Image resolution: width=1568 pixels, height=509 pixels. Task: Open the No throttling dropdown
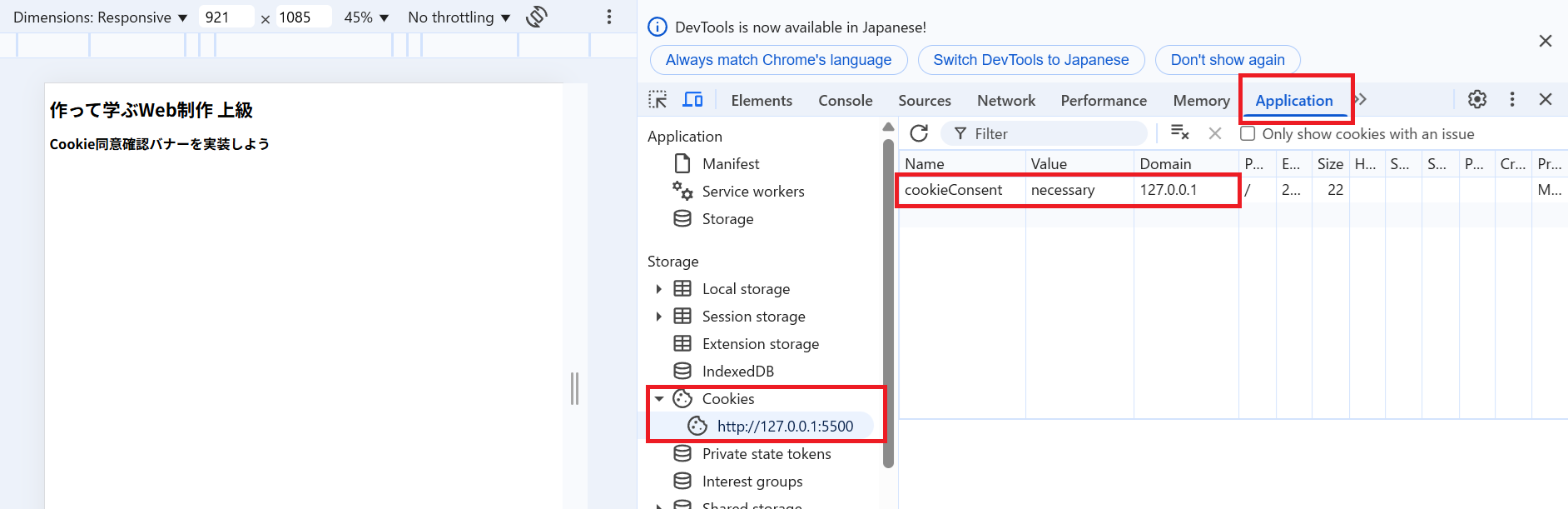pyautogui.click(x=459, y=17)
